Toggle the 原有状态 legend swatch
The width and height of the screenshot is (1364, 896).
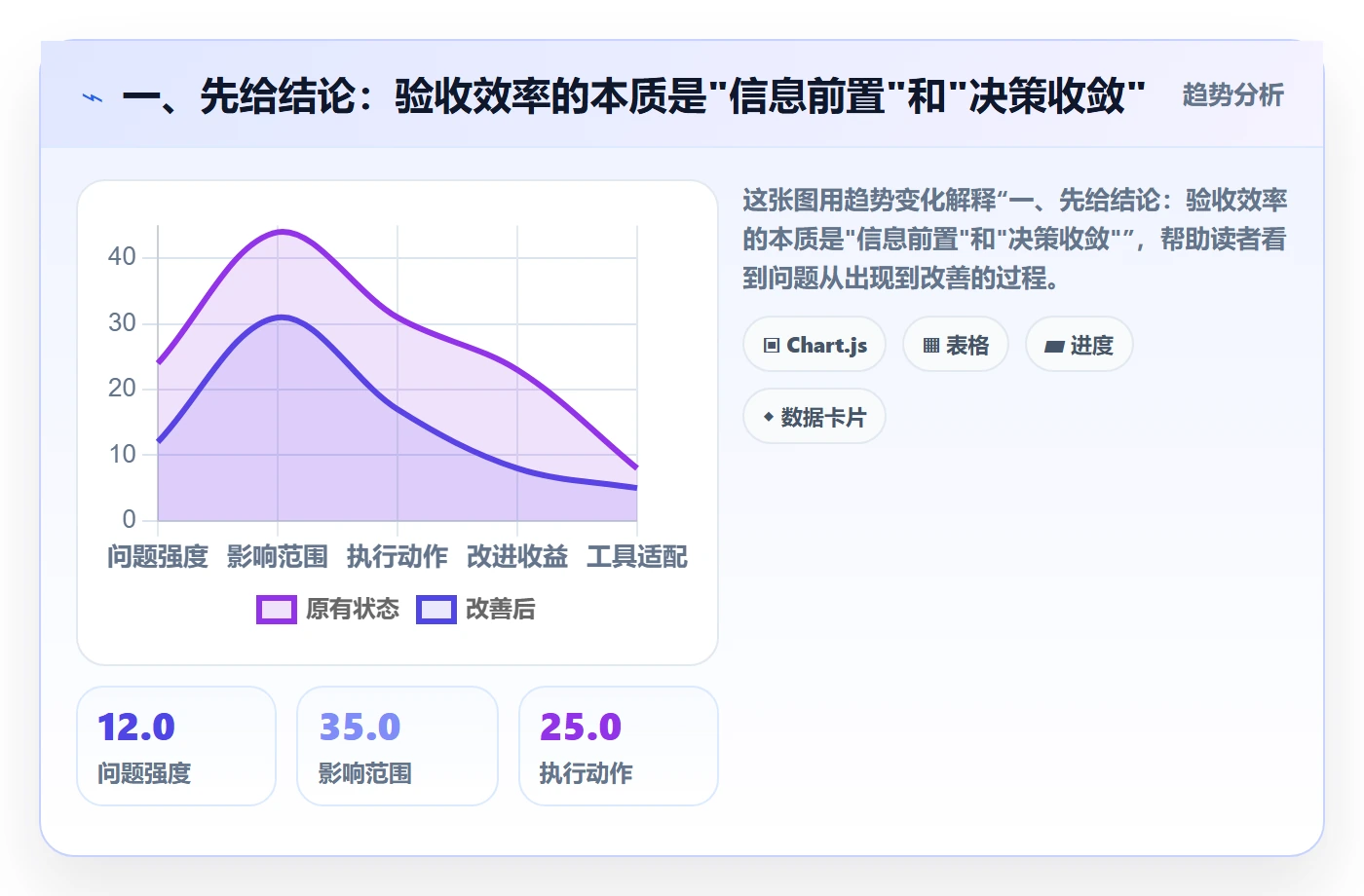pyautogui.click(x=277, y=610)
